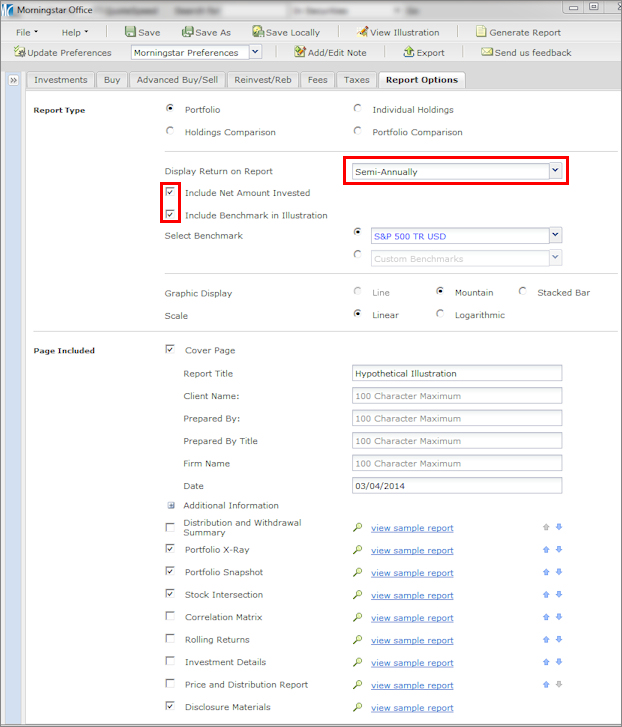Click the Client Name input field
This screenshot has height=727, width=622.
(456, 396)
